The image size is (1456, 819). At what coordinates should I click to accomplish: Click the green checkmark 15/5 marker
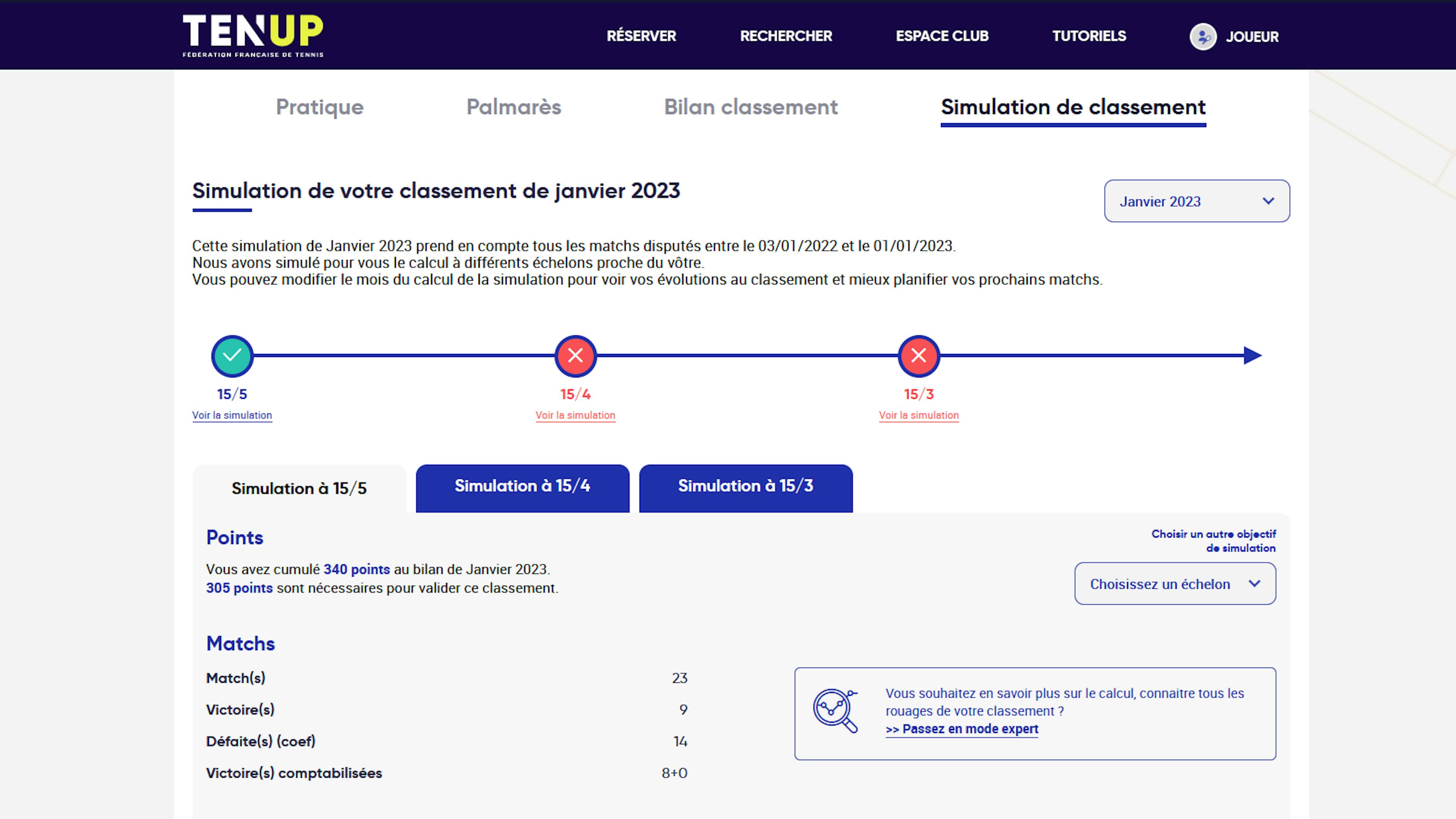pyautogui.click(x=232, y=356)
